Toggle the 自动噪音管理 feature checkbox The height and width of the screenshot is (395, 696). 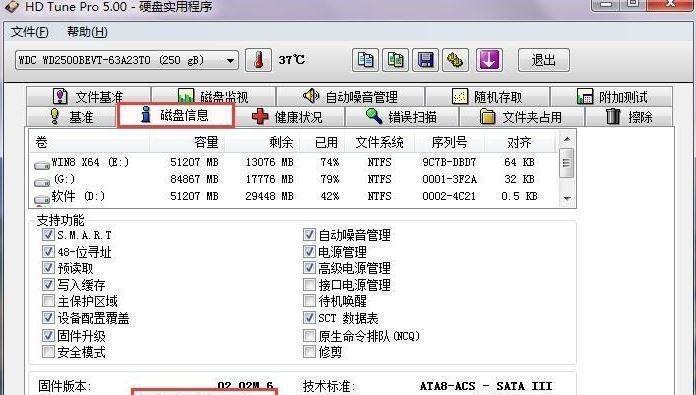[x=309, y=234]
